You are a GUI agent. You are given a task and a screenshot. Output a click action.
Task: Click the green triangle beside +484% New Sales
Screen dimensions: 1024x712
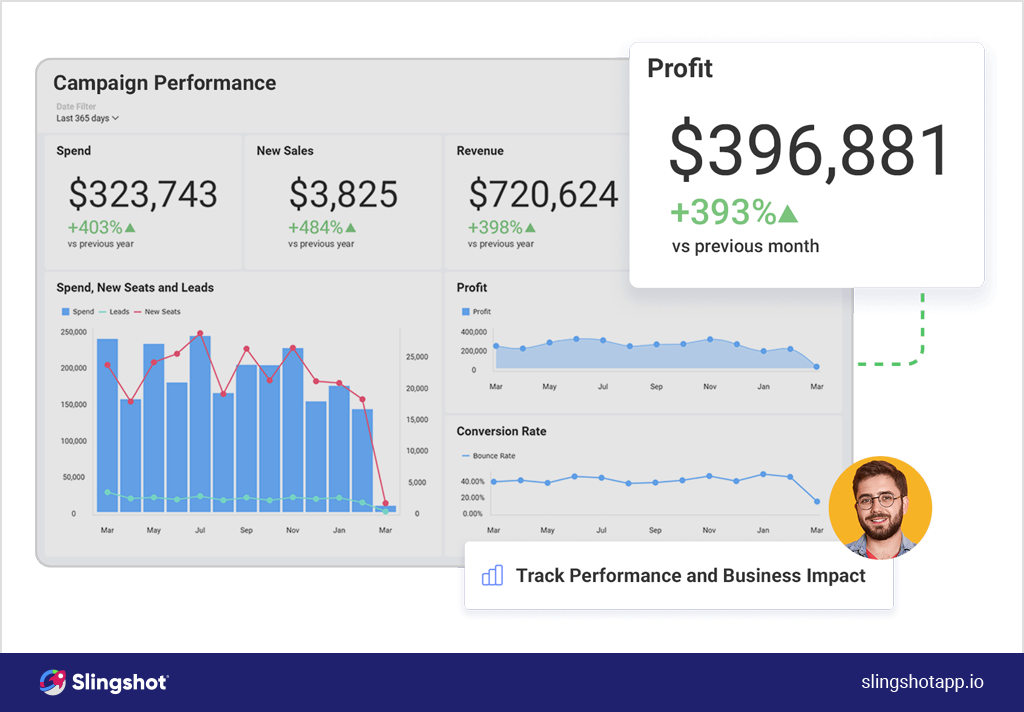coord(351,227)
